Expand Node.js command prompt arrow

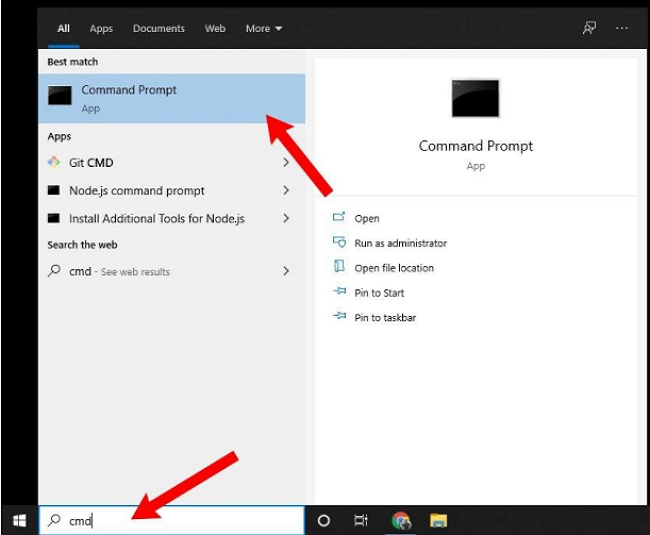click(x=286, y=190)
